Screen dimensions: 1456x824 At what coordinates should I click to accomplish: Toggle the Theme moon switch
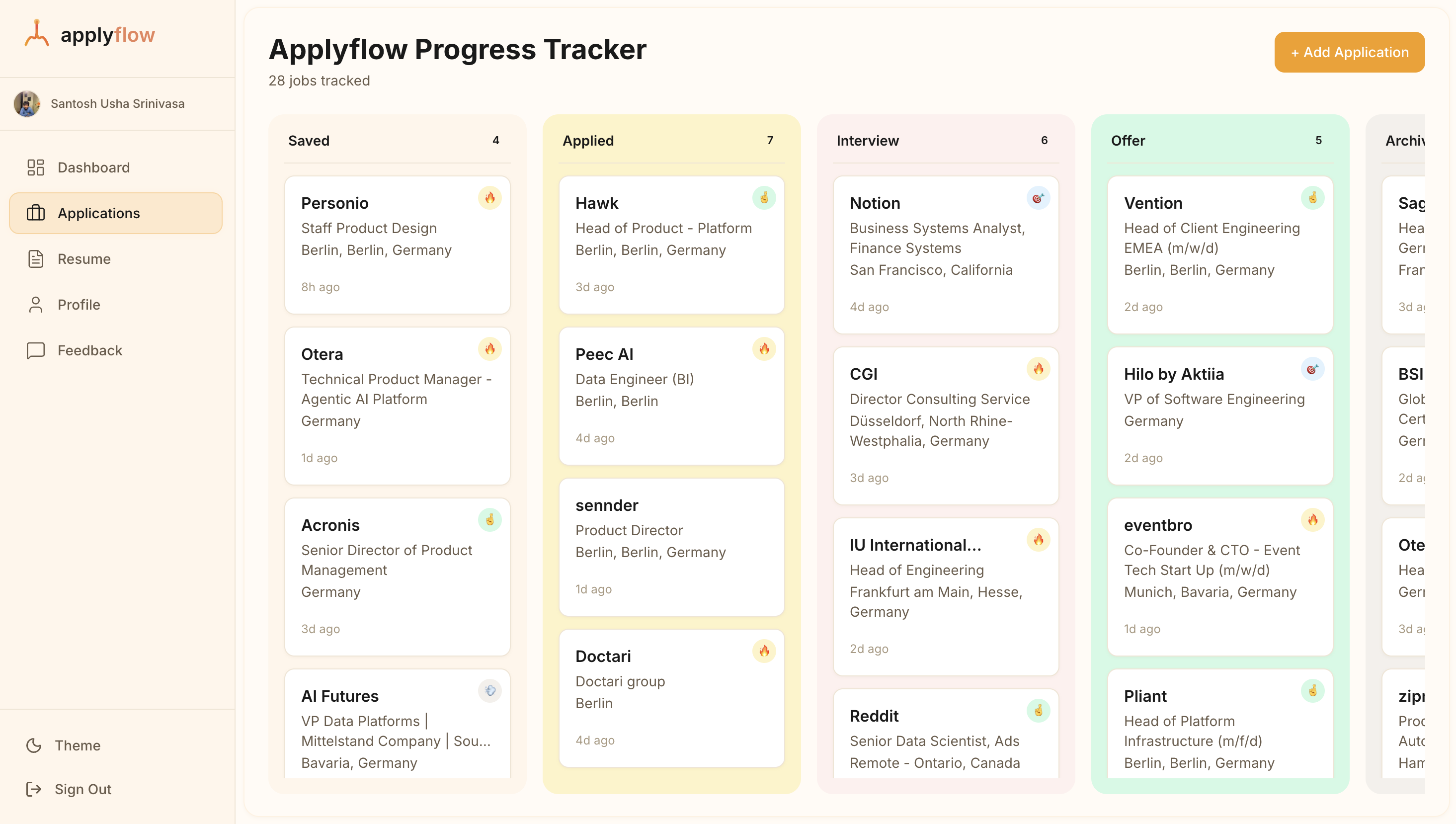[x=34, y=745]
